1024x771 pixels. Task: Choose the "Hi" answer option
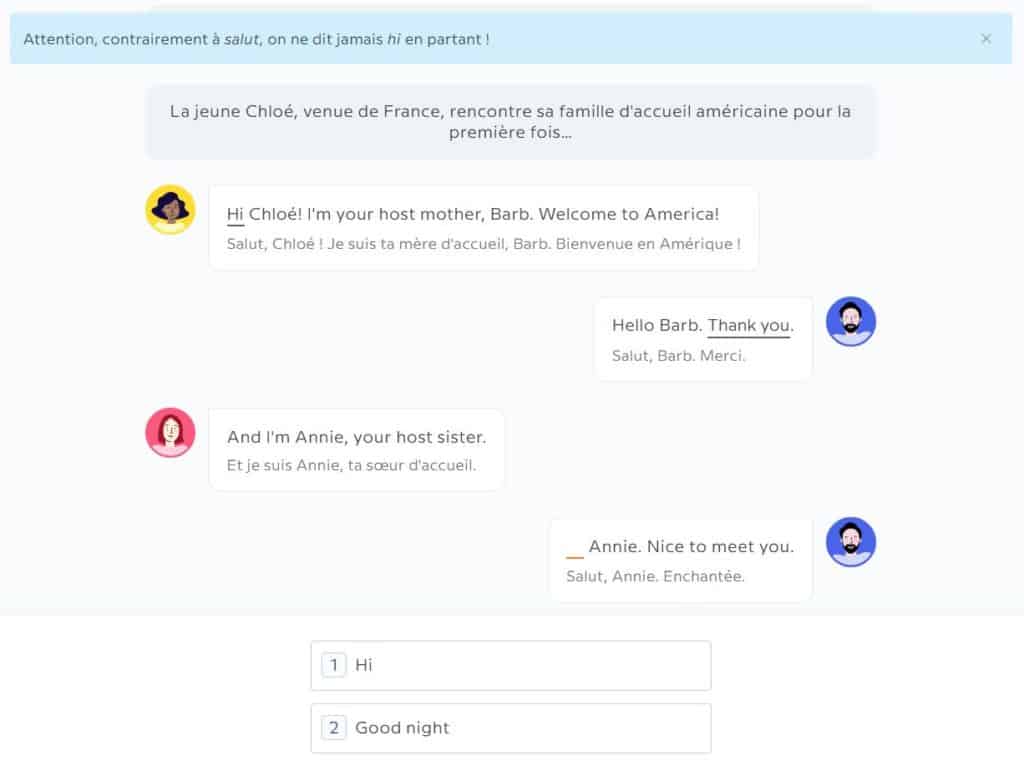pos(510,665)
